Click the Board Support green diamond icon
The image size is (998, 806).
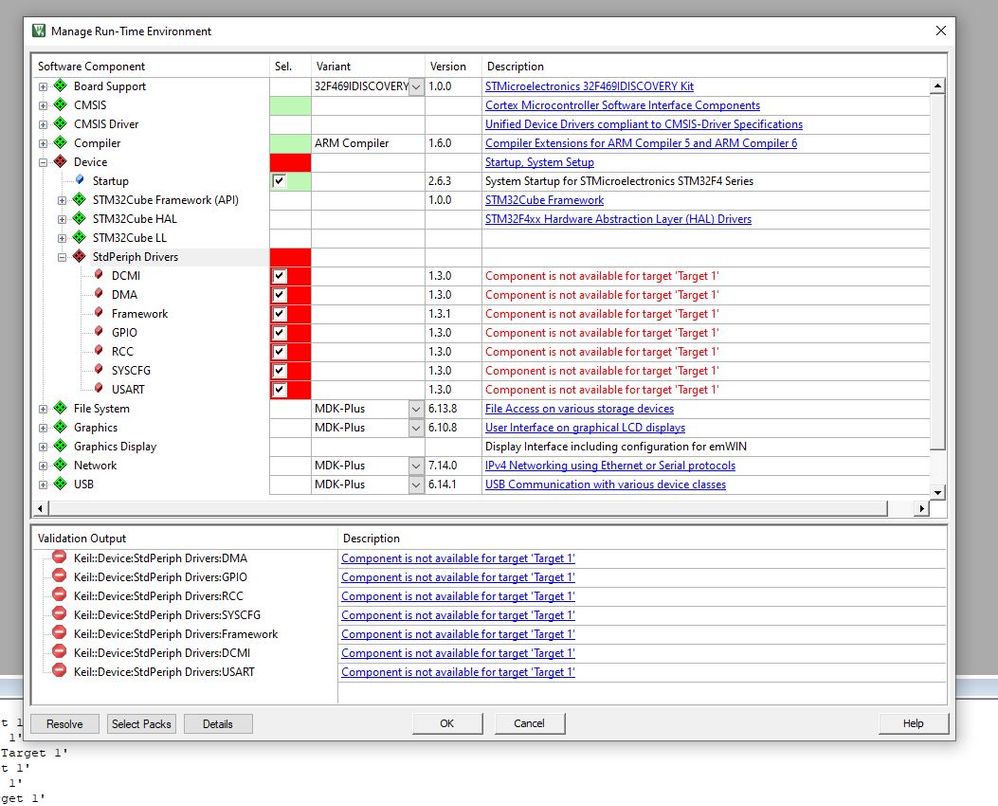[60, 85]
